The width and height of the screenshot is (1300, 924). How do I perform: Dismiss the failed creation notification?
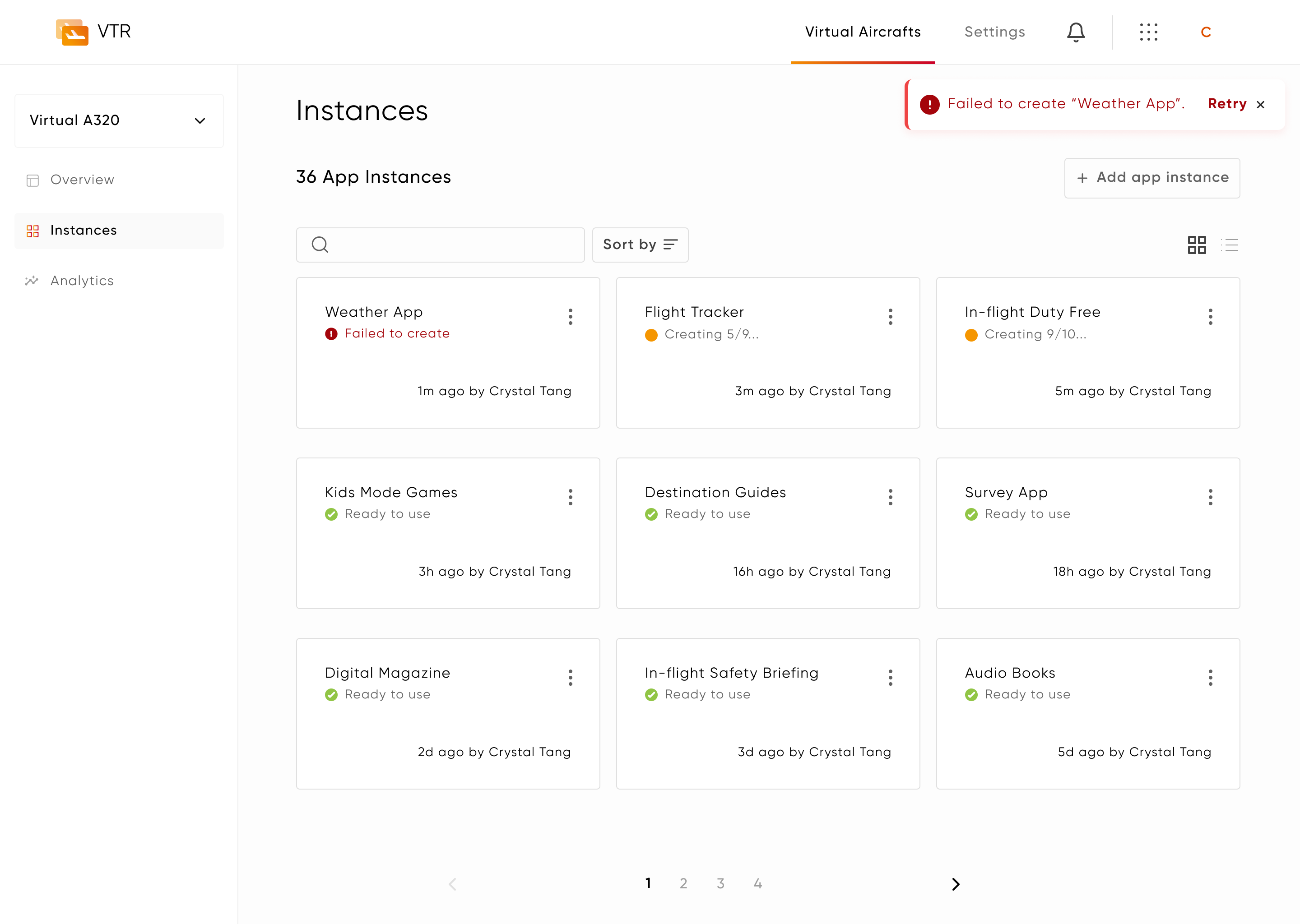[1261, 104]
